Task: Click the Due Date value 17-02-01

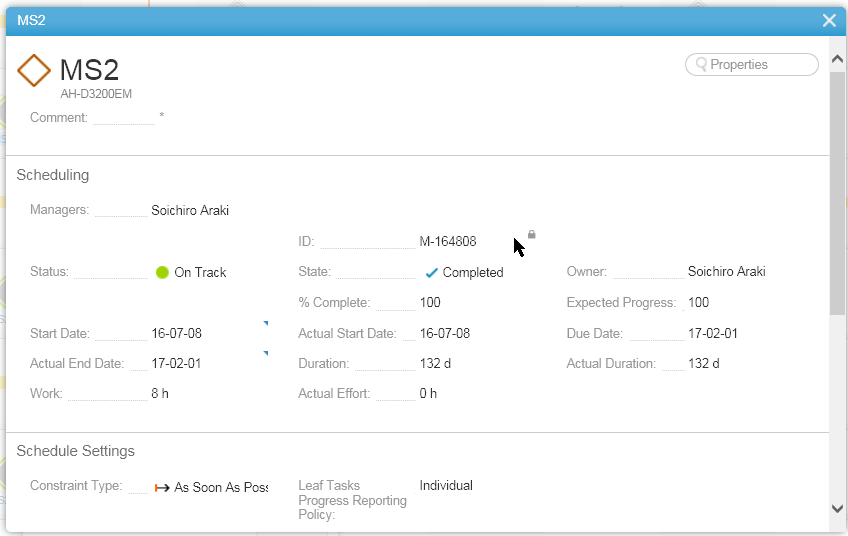Action: click(713, 334)
